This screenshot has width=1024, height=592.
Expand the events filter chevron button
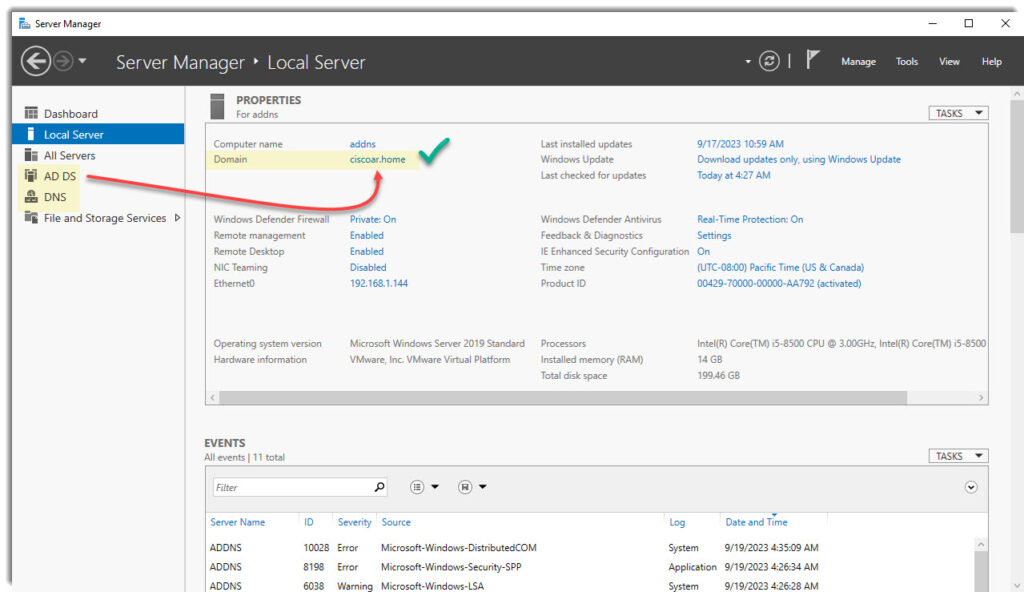(x=971, y=487)
